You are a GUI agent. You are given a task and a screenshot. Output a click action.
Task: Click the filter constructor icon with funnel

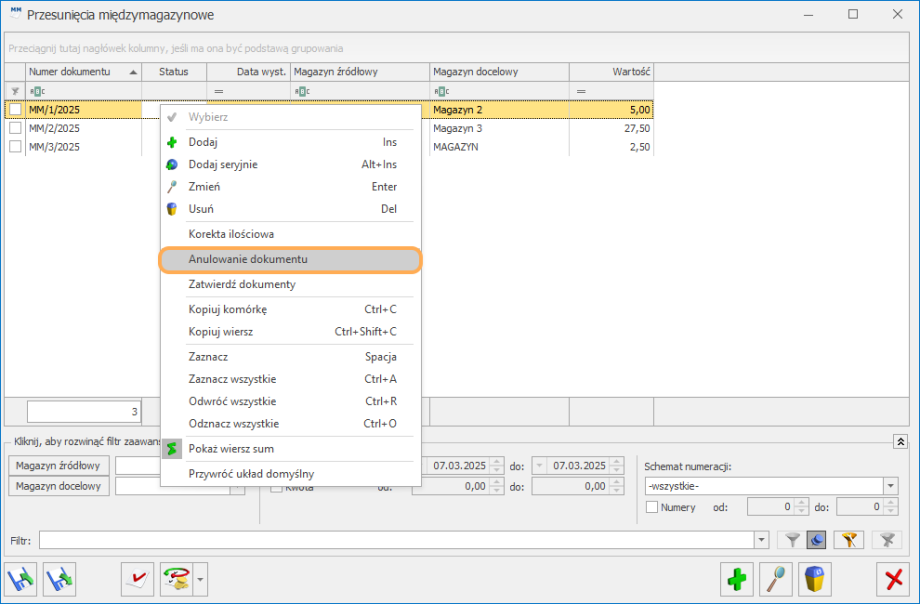tap(849, 540)
